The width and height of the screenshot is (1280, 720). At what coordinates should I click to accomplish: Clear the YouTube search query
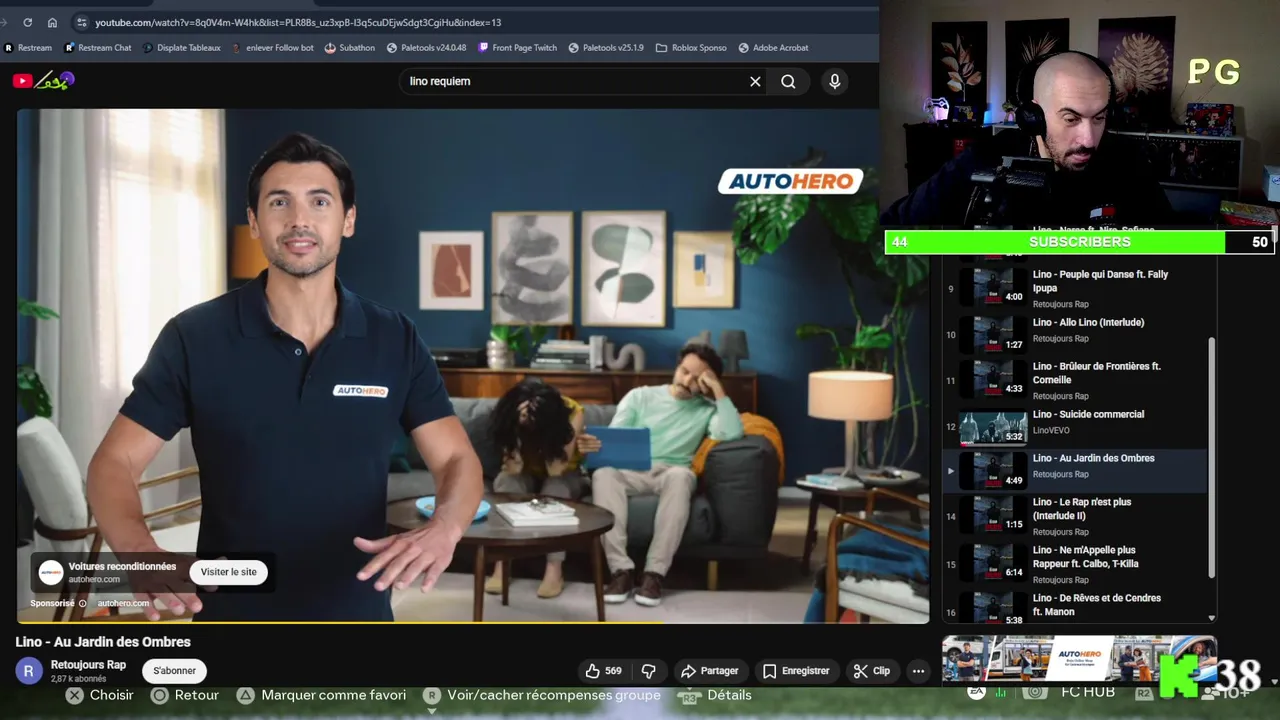pos(755,81)
